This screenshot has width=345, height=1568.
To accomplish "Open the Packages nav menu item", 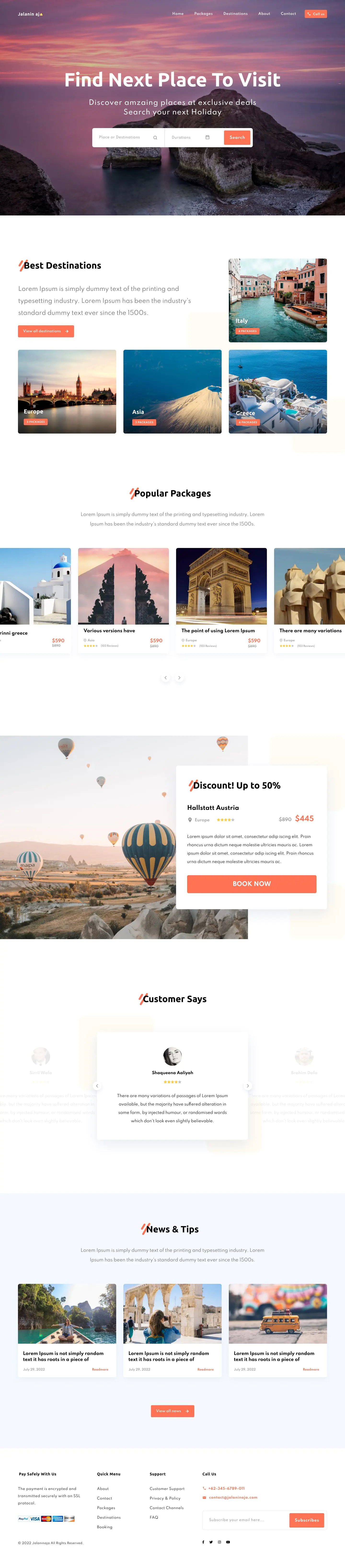I will click(x=204, y=13).
